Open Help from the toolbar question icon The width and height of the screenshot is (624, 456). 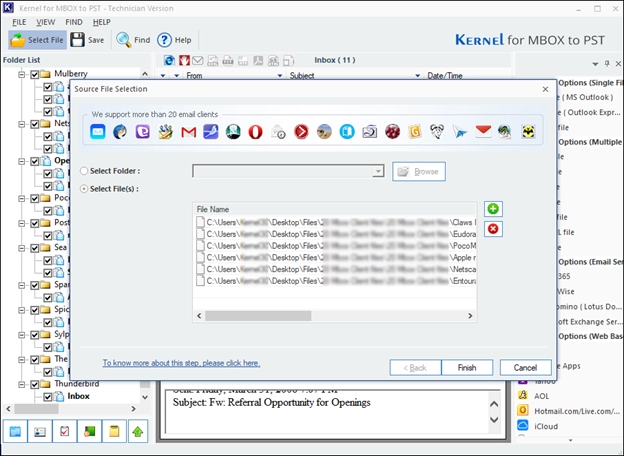(174, 40)
